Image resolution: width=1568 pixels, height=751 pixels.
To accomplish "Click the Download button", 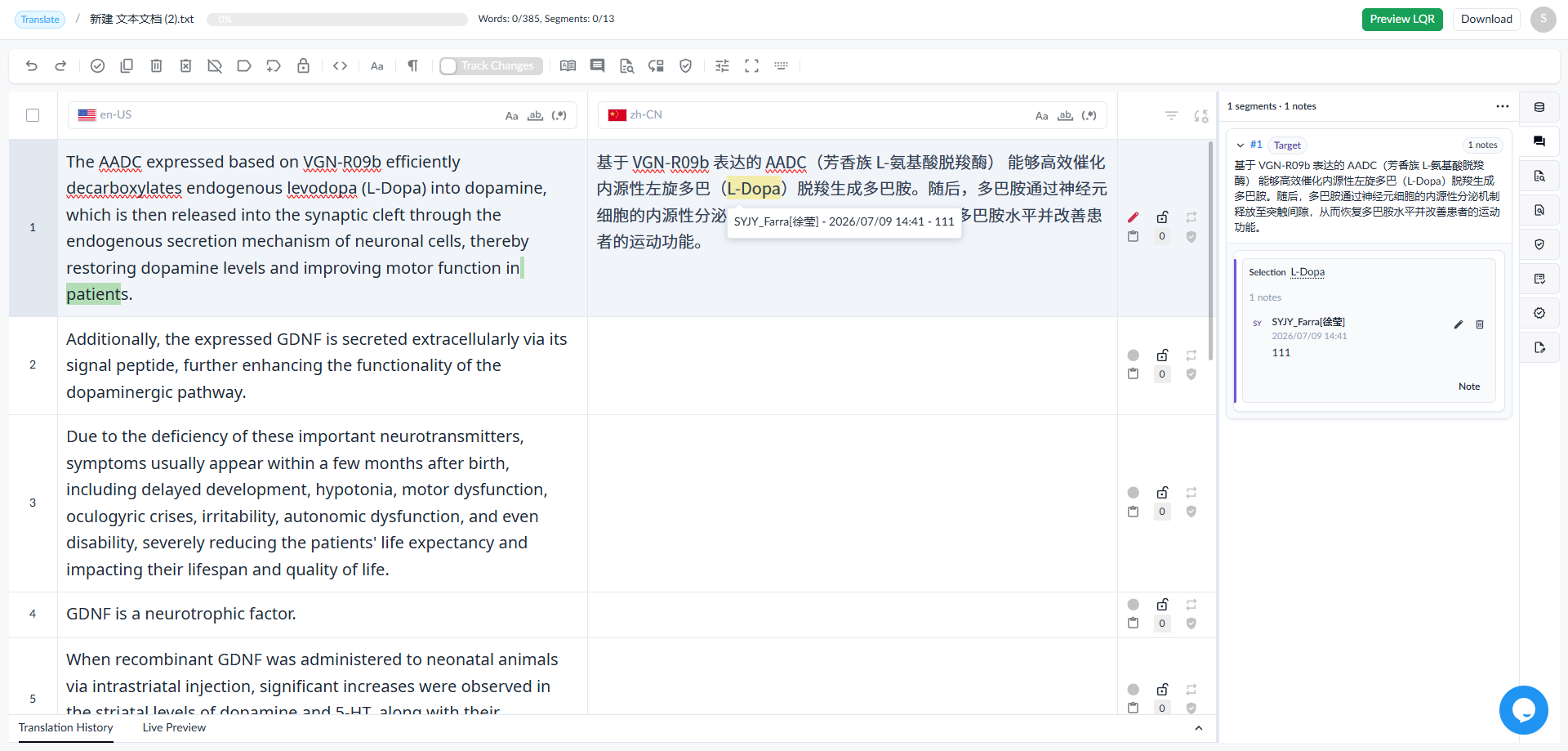I will tap(1486, 20).
